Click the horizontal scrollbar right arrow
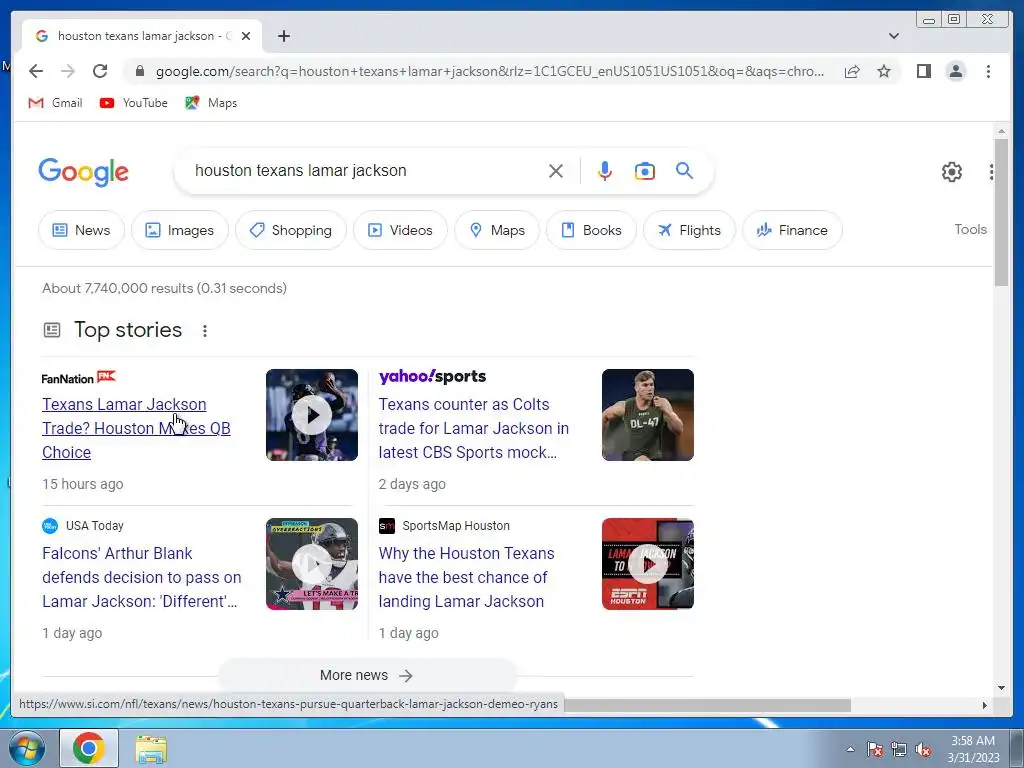 point(985,705)
